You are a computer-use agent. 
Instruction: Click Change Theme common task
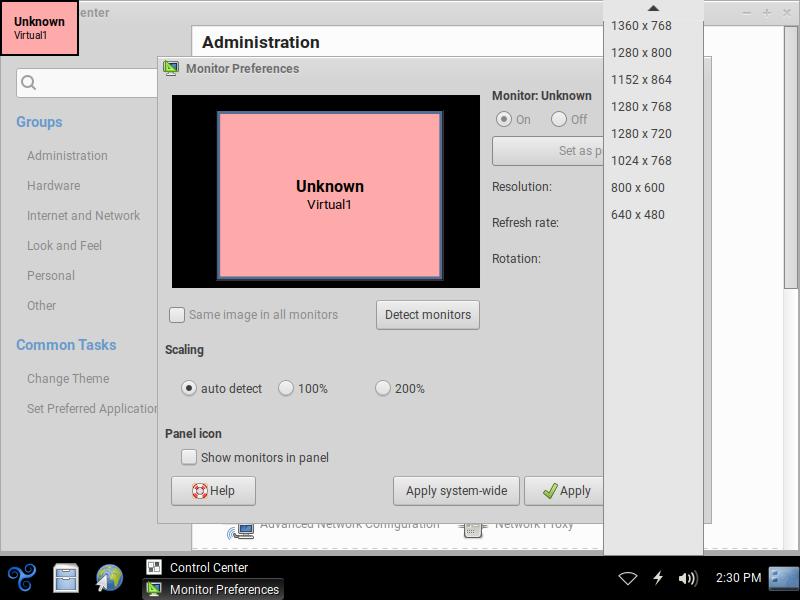[68, 379]
